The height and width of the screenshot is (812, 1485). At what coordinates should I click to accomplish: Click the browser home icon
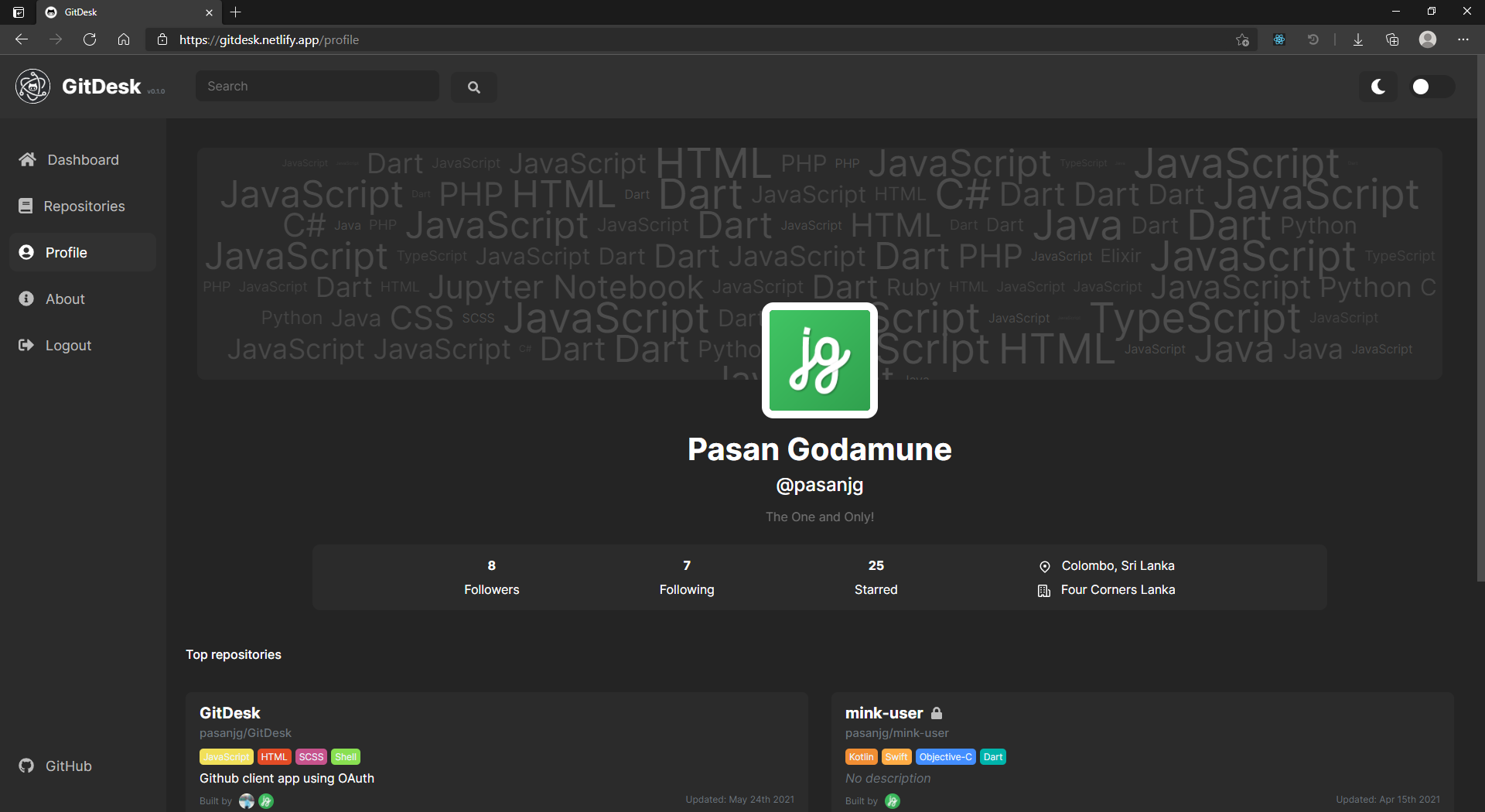click(124, 39)
